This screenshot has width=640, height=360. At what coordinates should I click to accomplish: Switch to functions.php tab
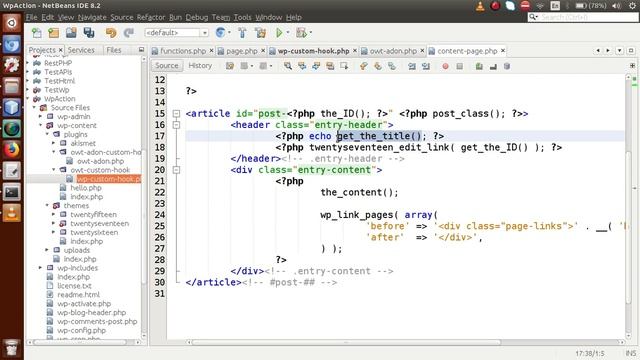click(182, 51)
